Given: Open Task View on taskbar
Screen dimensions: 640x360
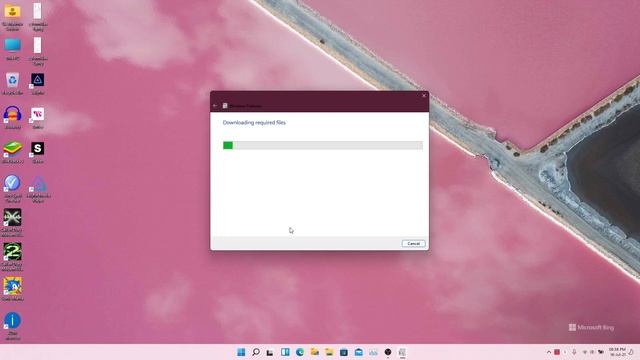Looking at the screenshot, I should [x=270, y=352].
